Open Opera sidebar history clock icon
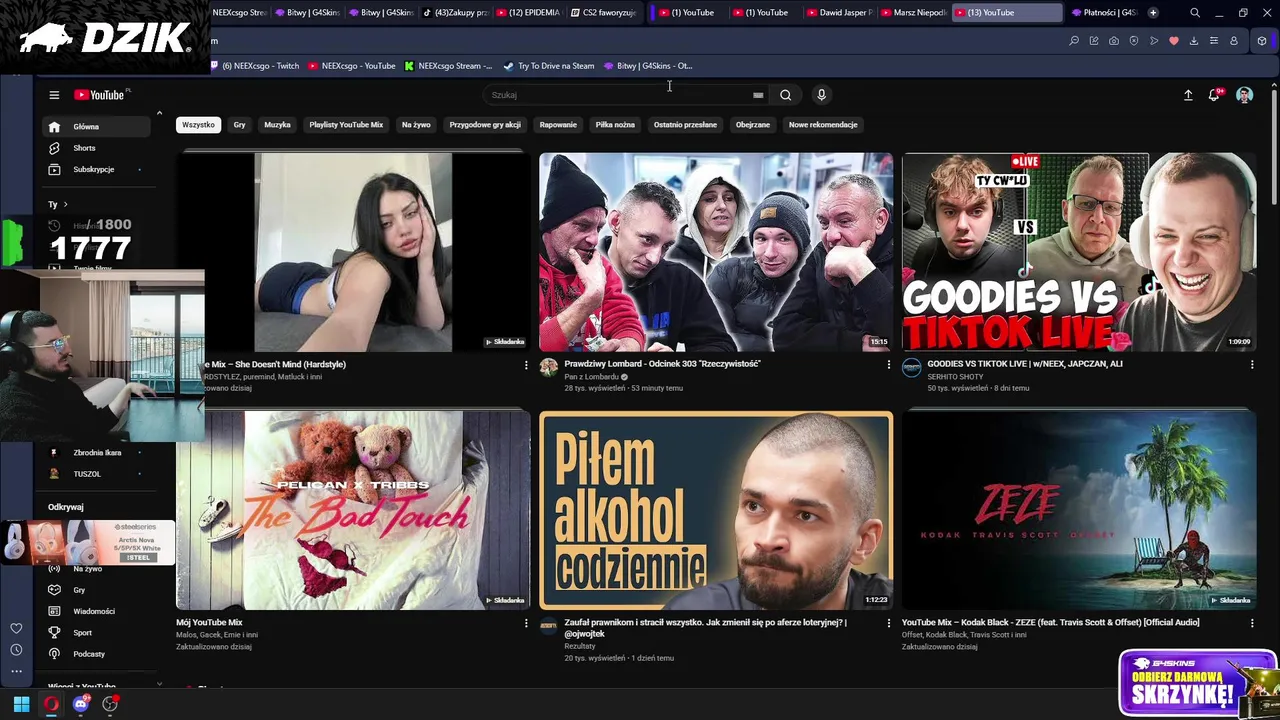The height and width of the screenshot is (720, 1280). (x=16, y=650)
